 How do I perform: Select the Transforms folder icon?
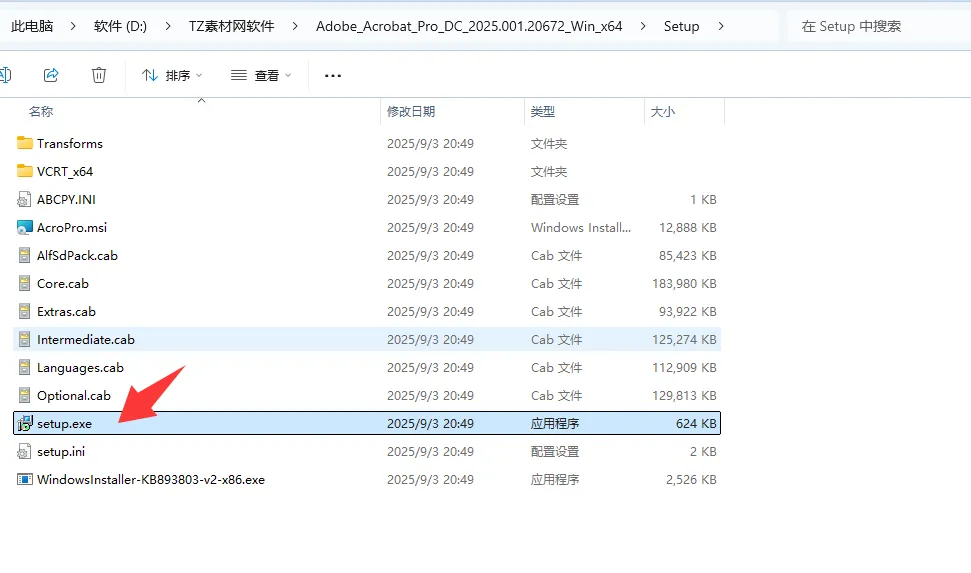pyautogui.click(x=24, y=143)
